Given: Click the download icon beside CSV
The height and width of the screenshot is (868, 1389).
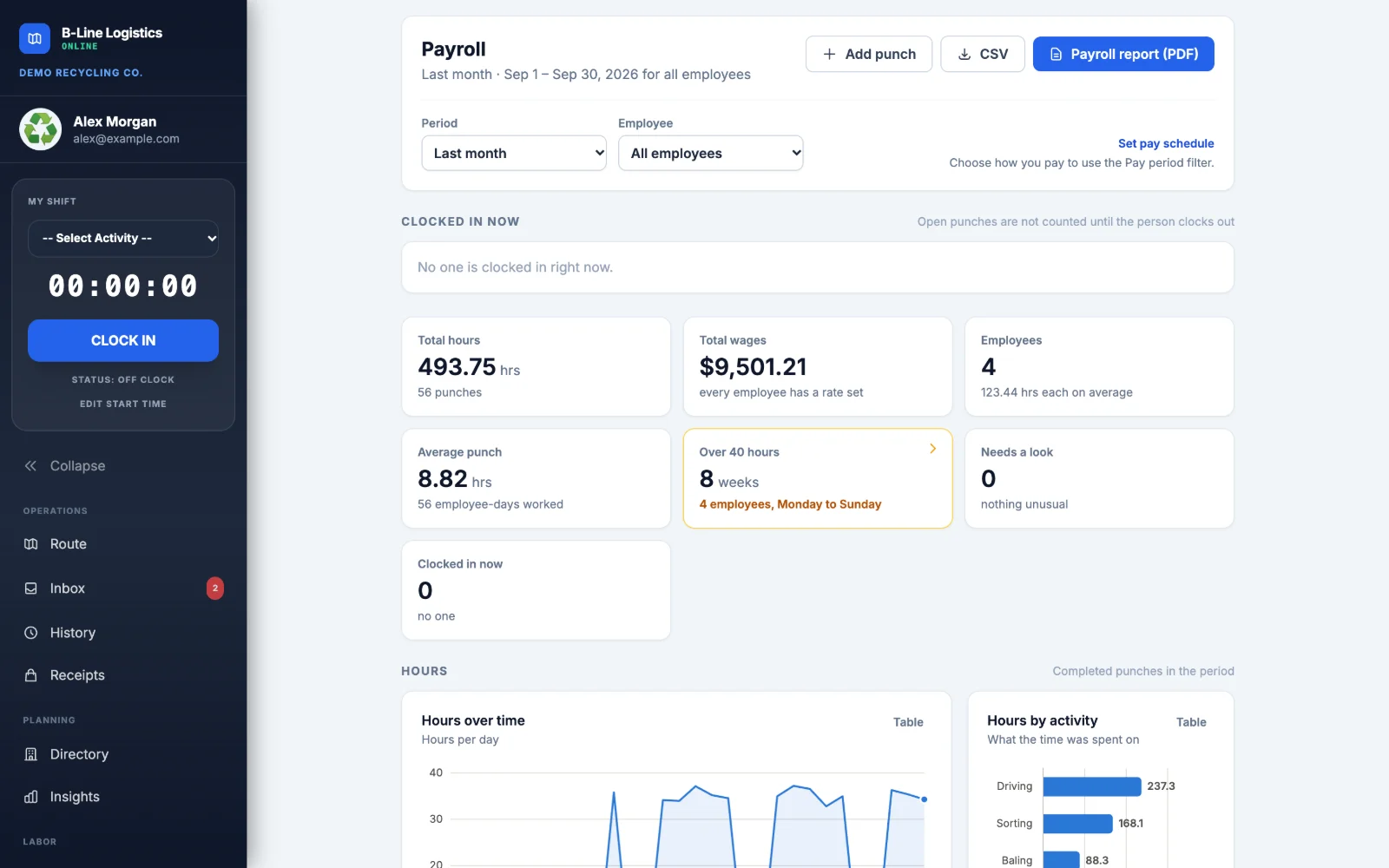Looking at the screenshot, I should pyautogui.click(x=964, y=54).
